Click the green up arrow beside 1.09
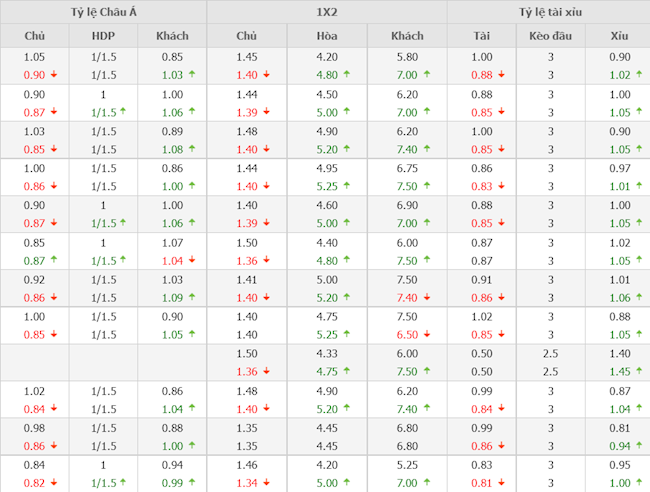Viewport: 650px width, 492px height. click(x=191, y=298)
